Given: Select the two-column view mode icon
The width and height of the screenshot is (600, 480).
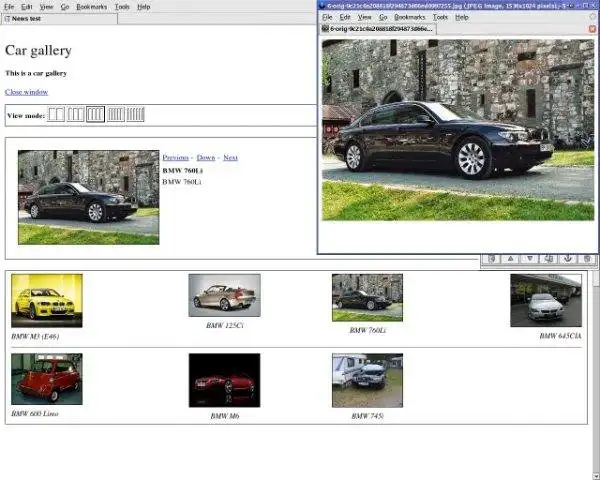Looking at the screenshot, I should point(56,114).
